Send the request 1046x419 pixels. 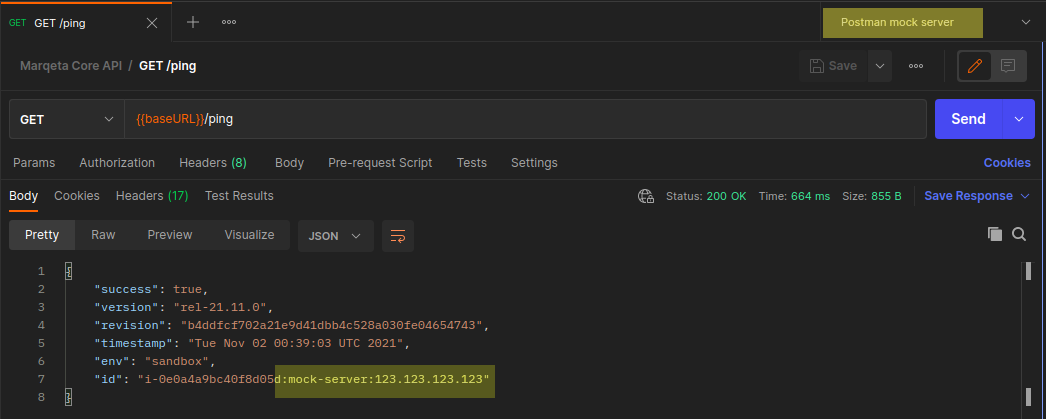point(967,119)
